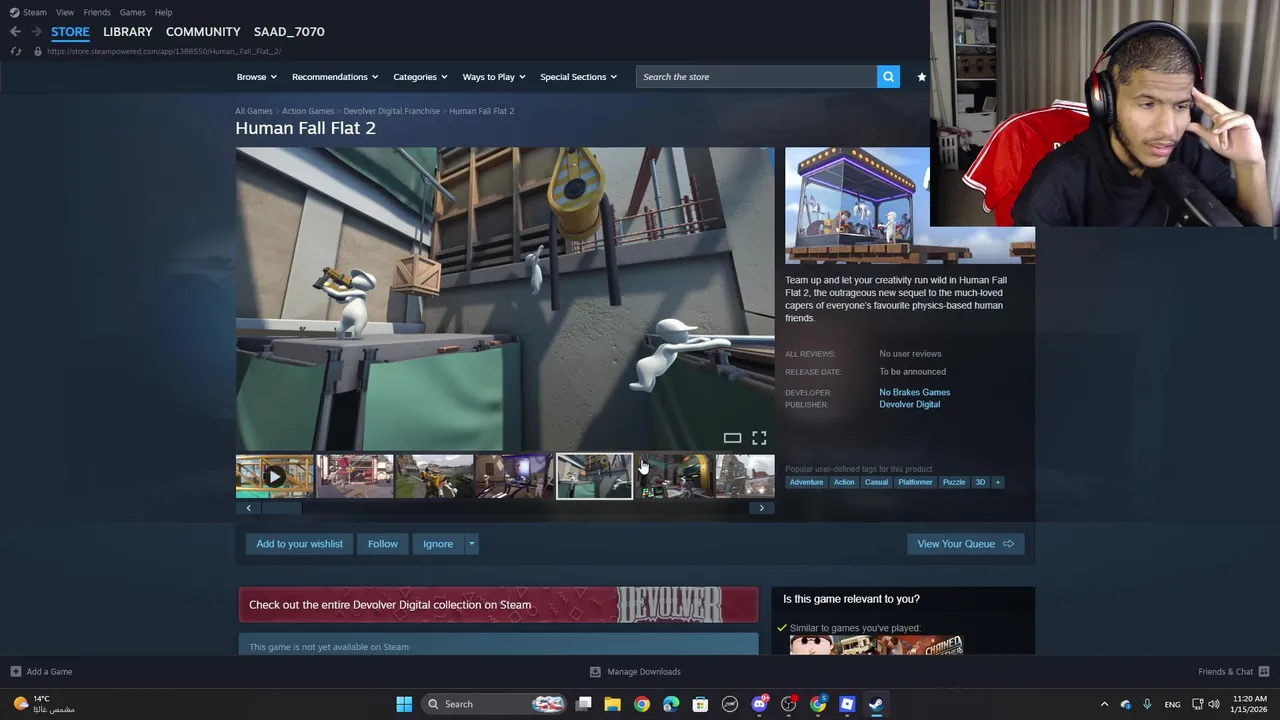This screenshot has width=1280, height=720.
Task: Click the Steam forward navigation arrow
Action: pos(37,32)
